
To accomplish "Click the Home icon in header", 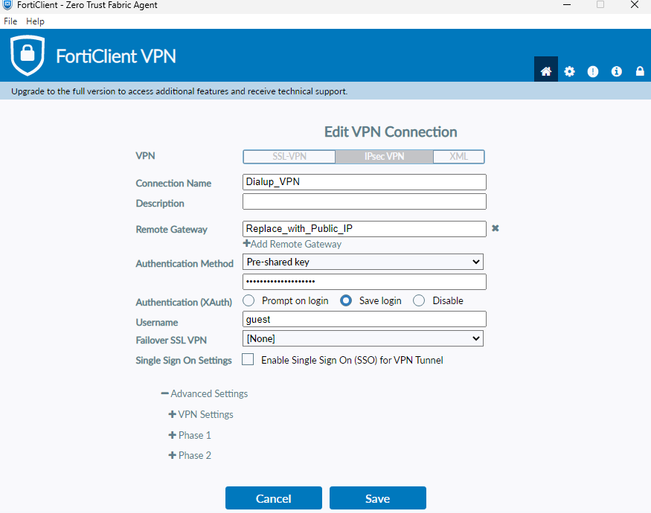I will [546, 72].
